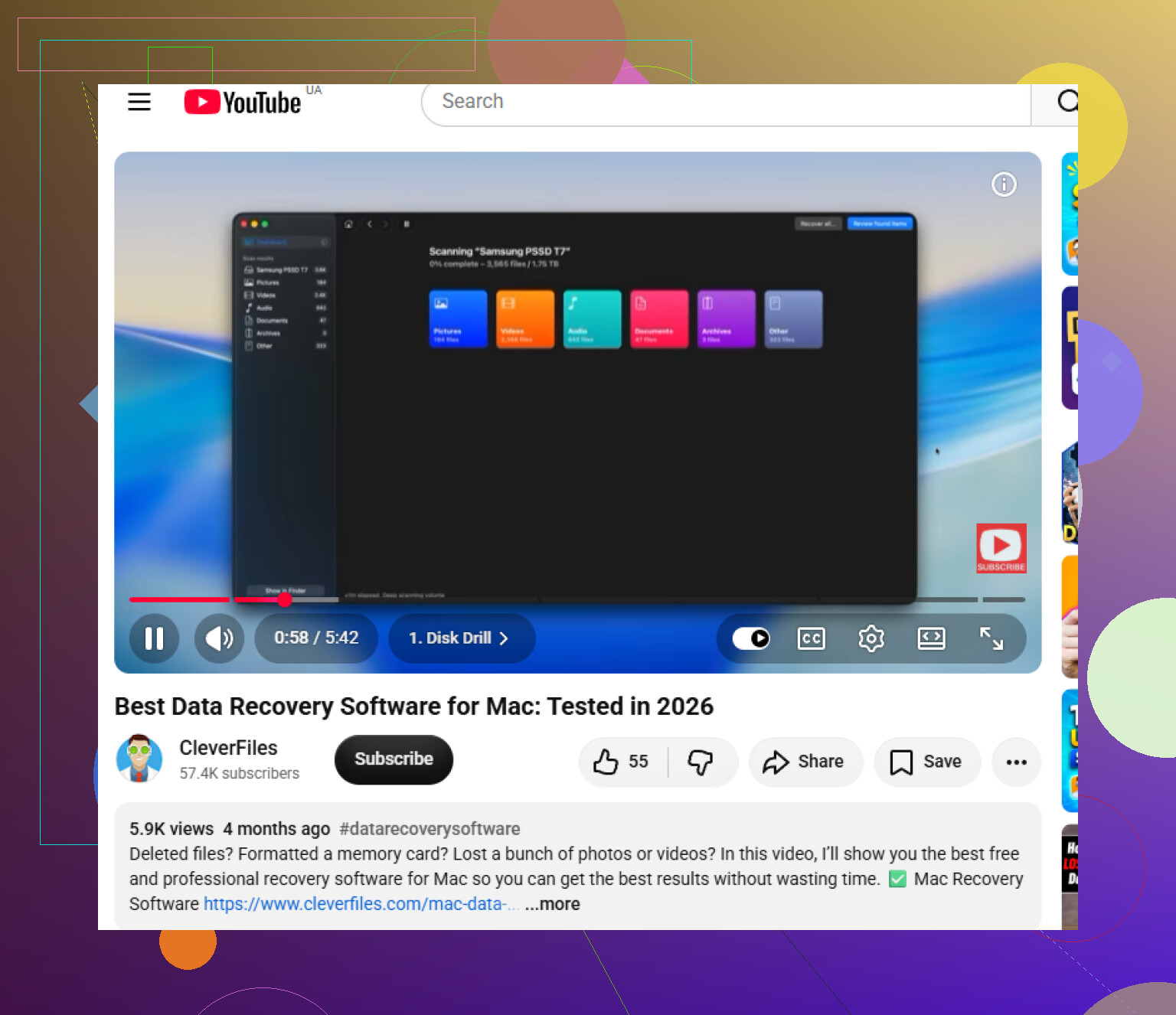Expand the description with ...more
The width and height of the screenshot is (1176, 1015).
pos(552,904)
